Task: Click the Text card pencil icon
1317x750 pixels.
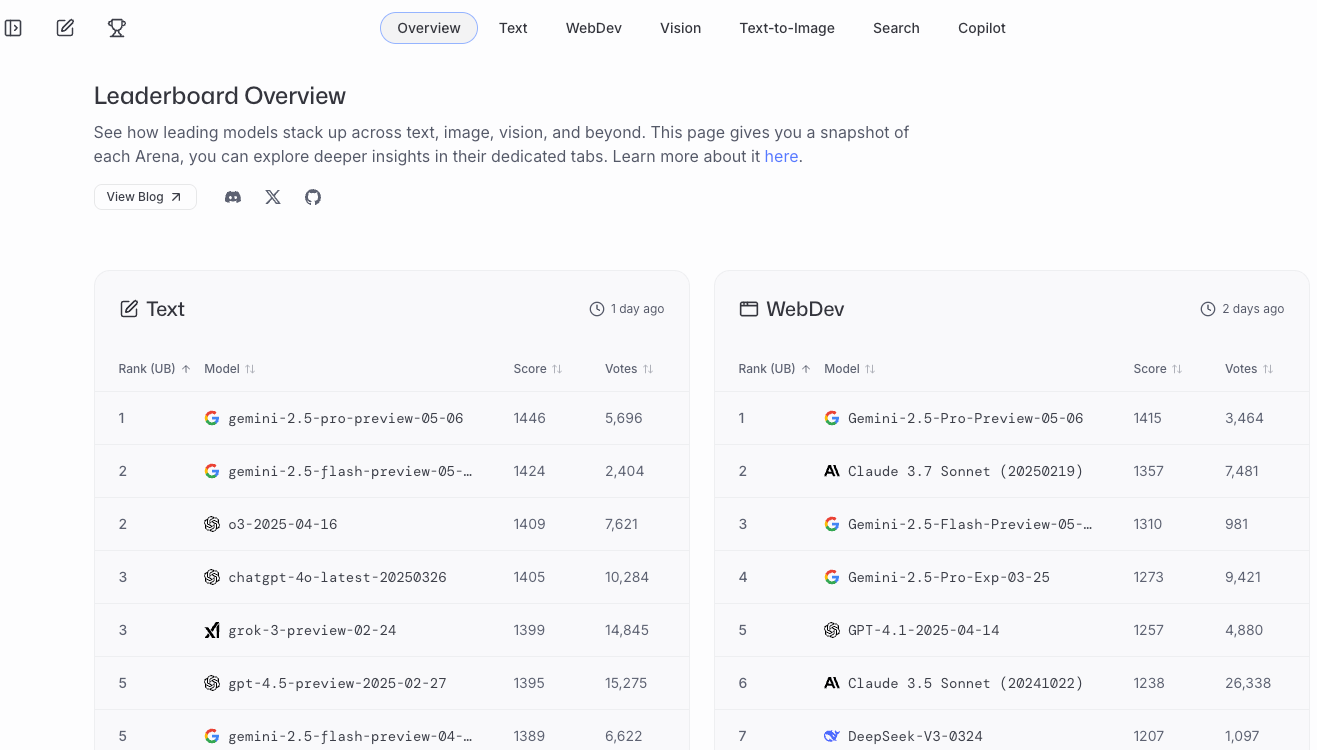Action: 129,309
